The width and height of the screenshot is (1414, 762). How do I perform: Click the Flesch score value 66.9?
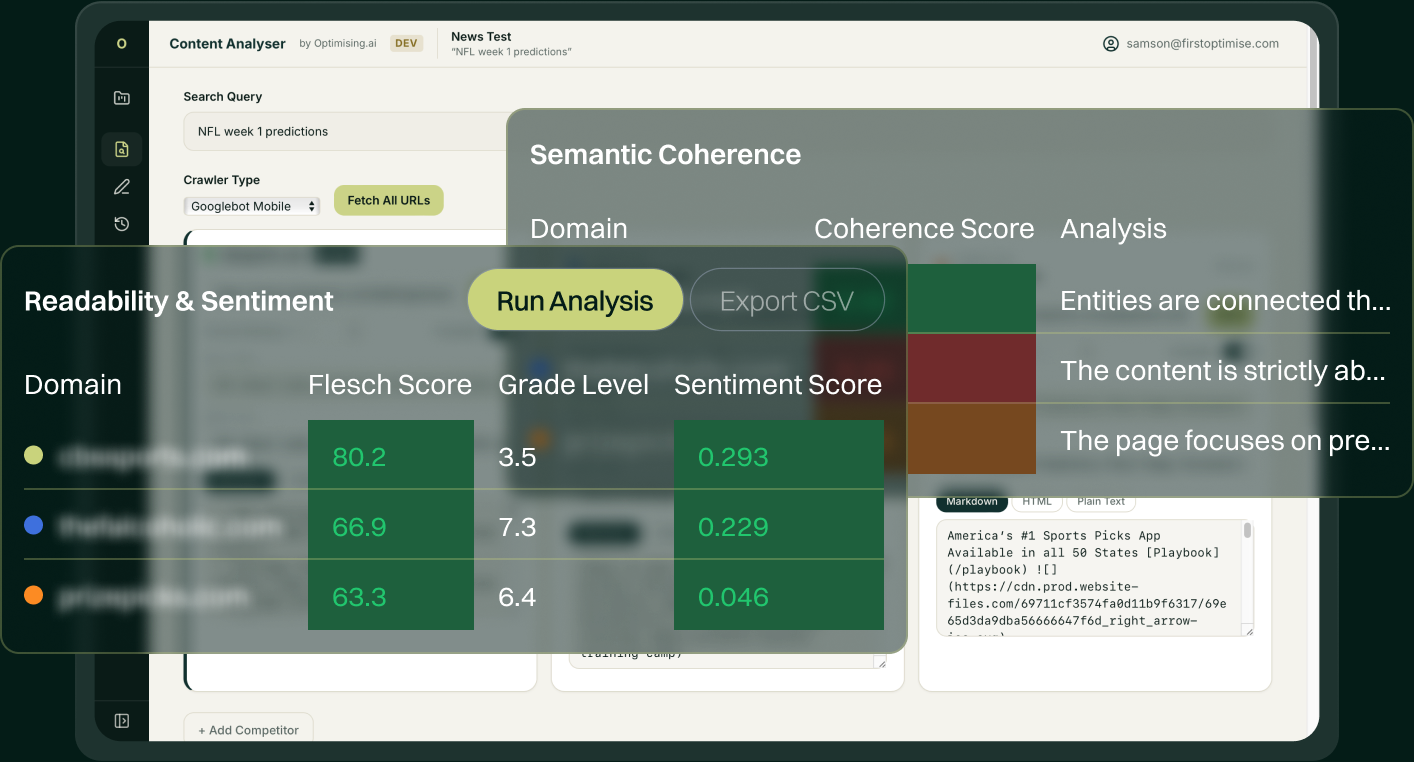tap(359, 527)
